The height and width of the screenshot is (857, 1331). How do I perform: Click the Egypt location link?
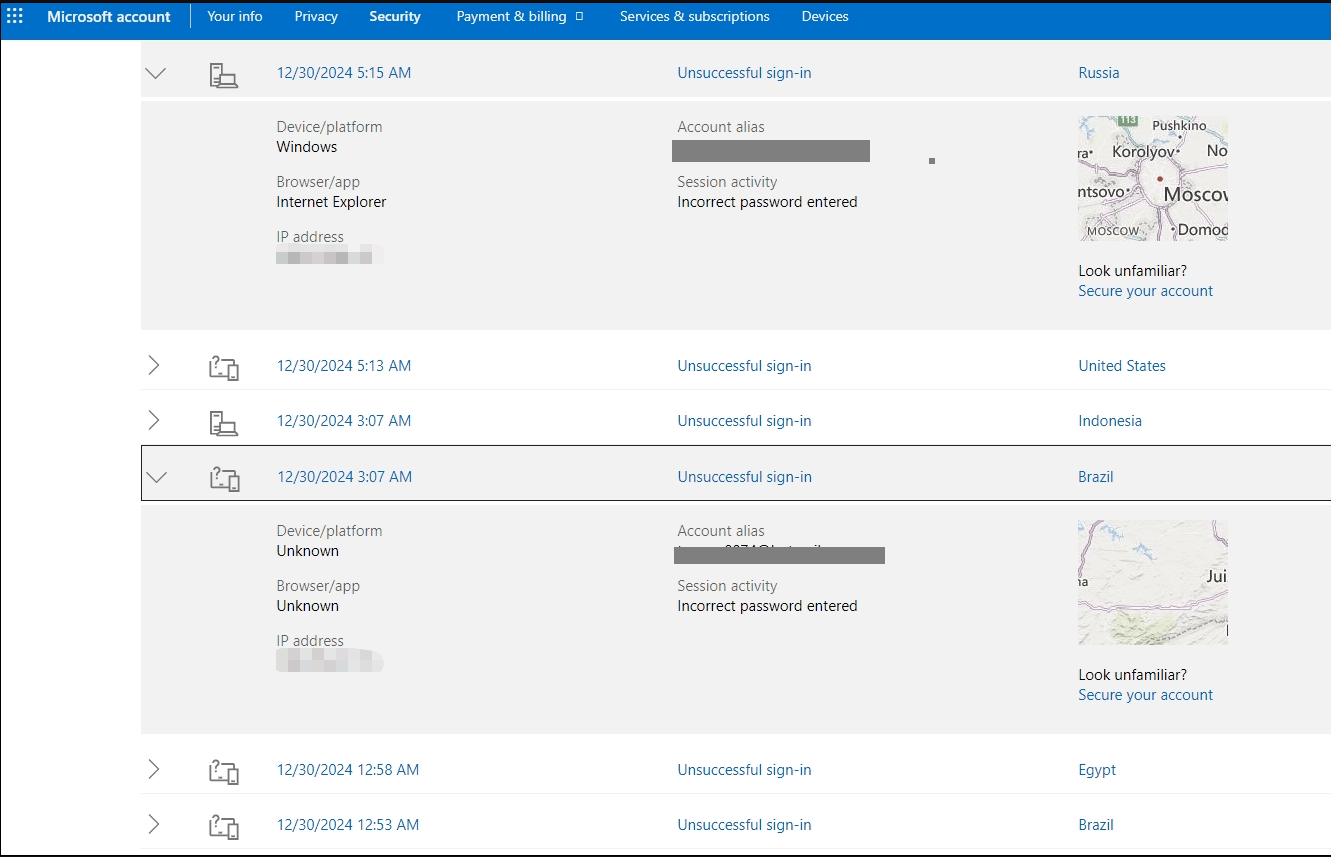tap(1097, 770)
